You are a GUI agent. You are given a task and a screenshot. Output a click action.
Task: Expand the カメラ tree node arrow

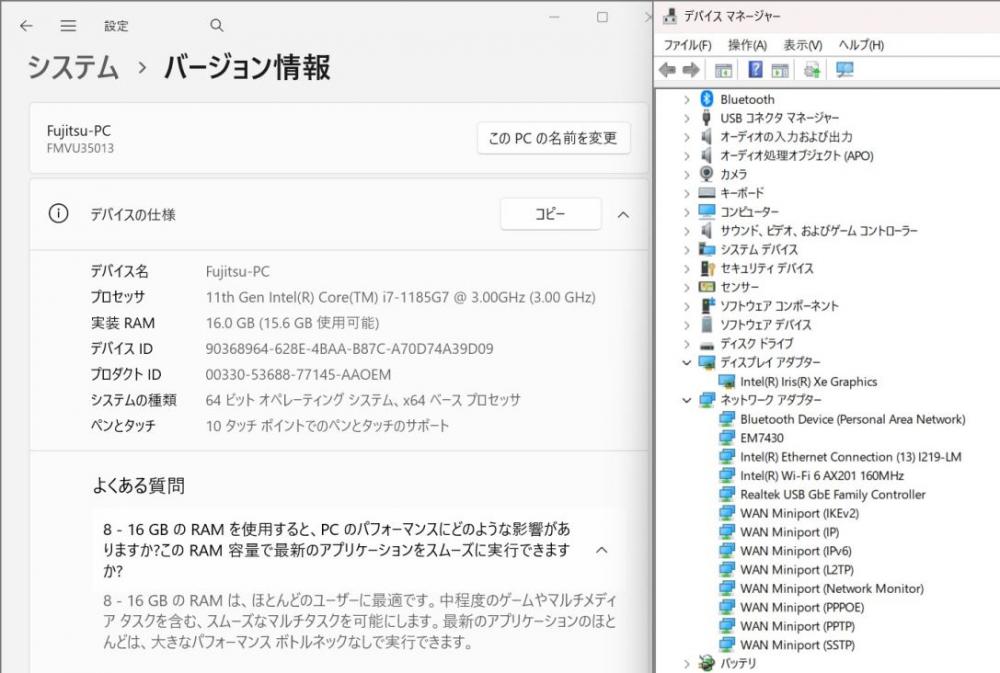click(686, 175)
